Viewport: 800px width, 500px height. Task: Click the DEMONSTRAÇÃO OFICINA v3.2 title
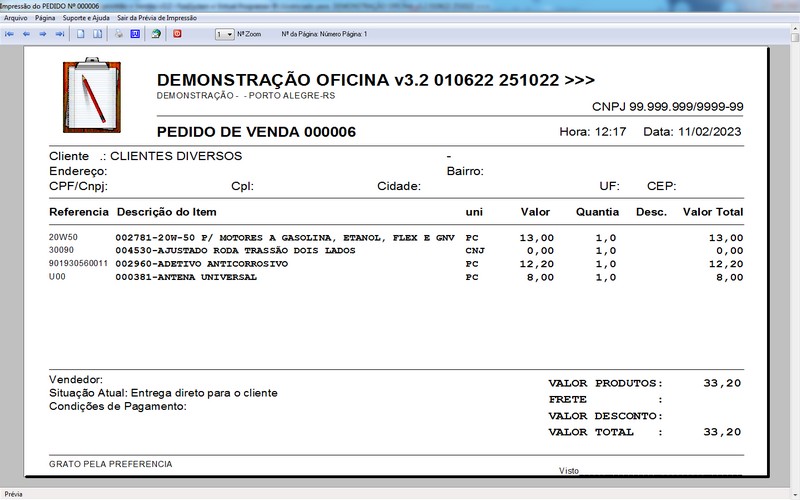click(x=376, y=80)
